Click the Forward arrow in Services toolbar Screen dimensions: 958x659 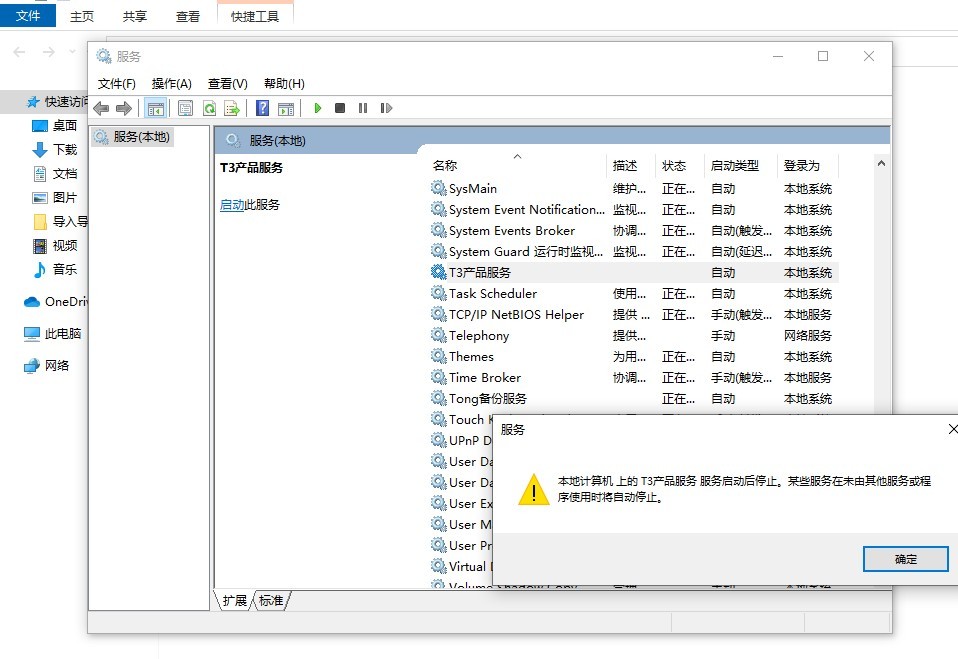(x=123, y=109)
